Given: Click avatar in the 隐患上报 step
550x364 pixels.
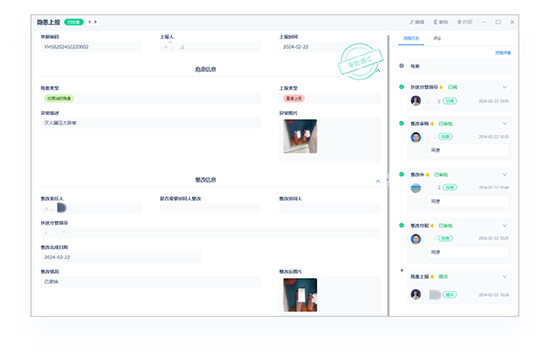Looking at the screenshot, I should (x=416, y=294).
